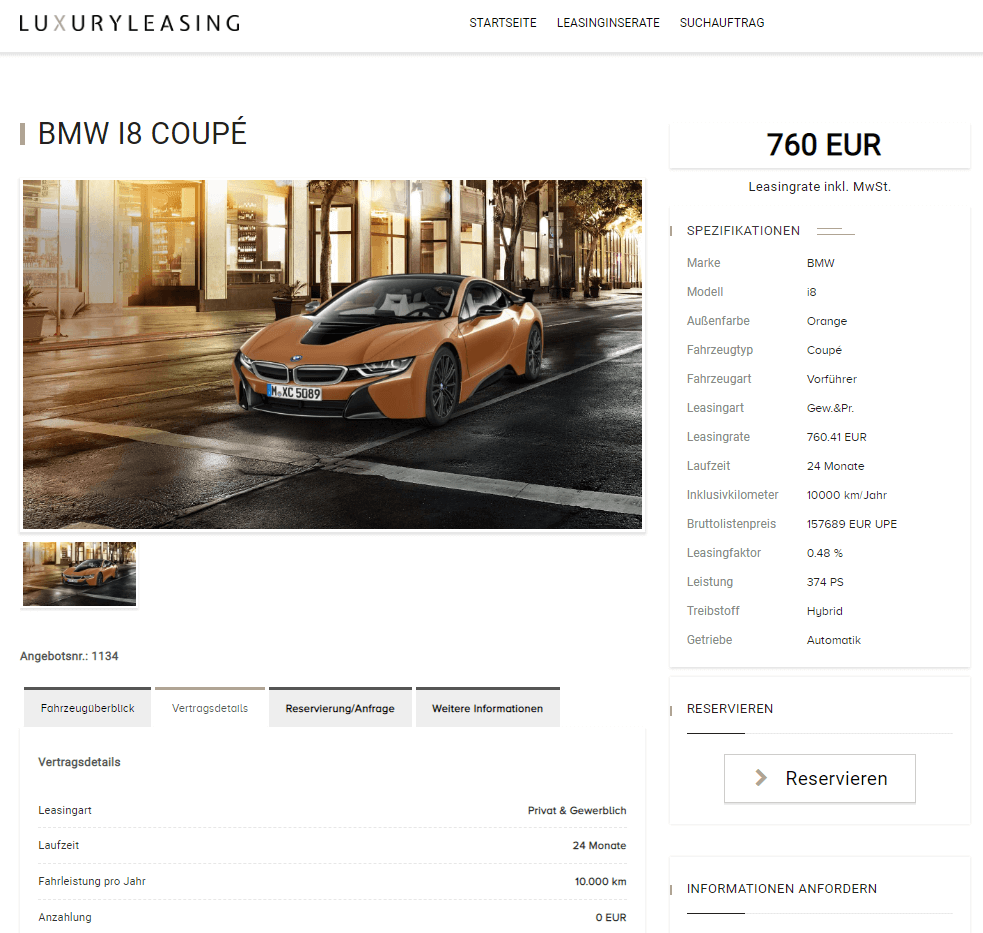The width and height of the screenshot is (983, 933).
Task: Open the Reservierung/Anfrage tab
Action: click(340, 707)
